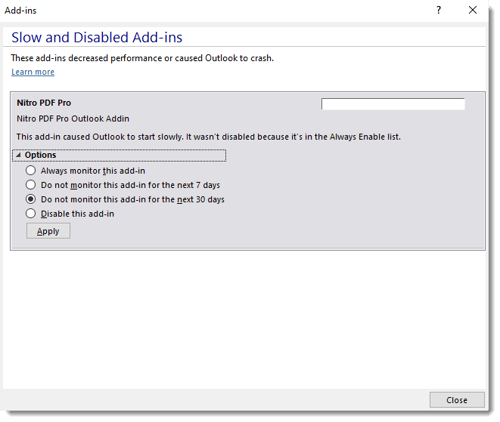This screenshot has height=422, width=500.
Task: Collapse the Options expander
Action: [119, 155]
